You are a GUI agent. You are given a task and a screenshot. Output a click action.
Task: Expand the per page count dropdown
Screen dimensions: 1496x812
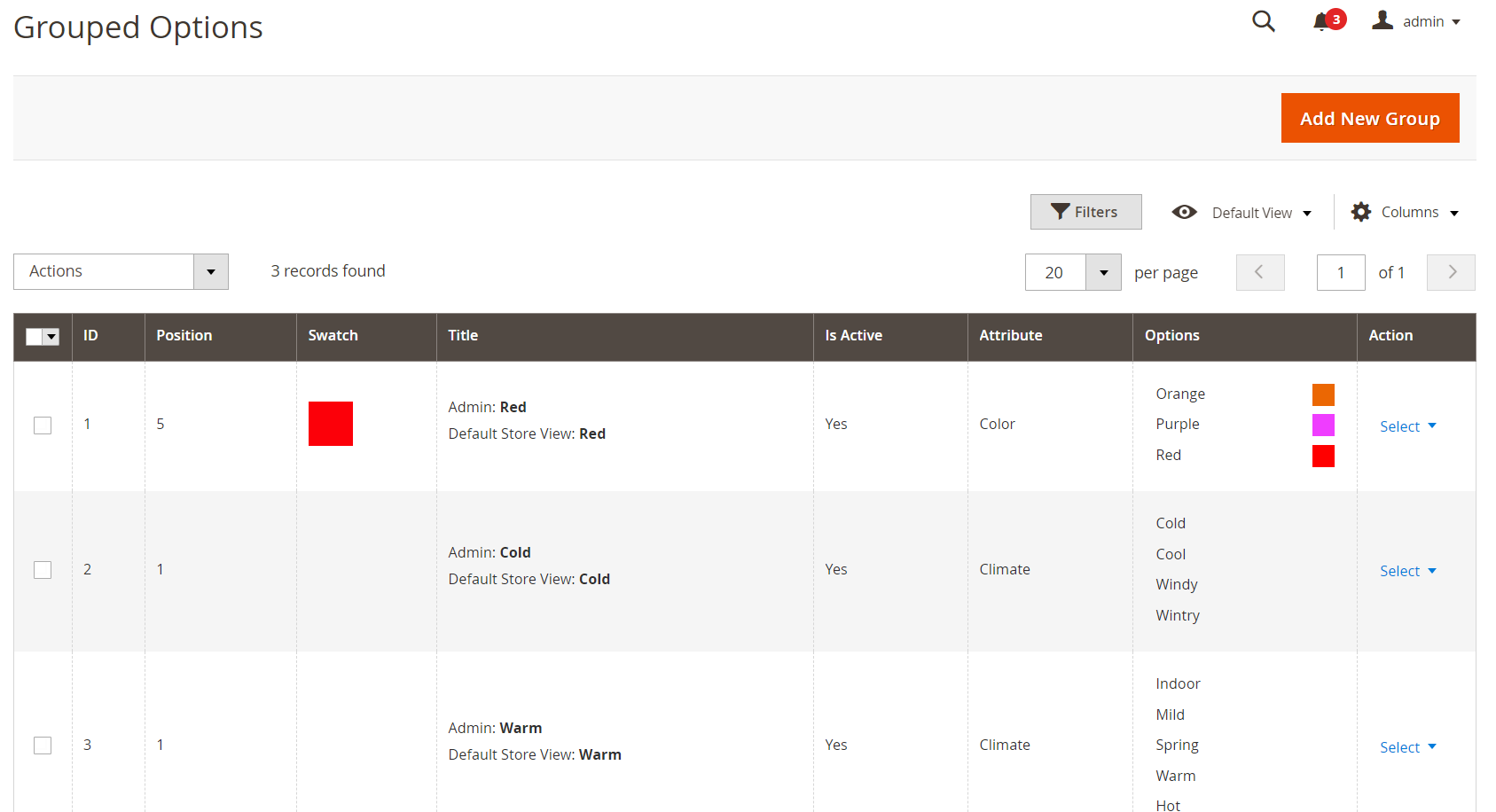[1103, 272]
